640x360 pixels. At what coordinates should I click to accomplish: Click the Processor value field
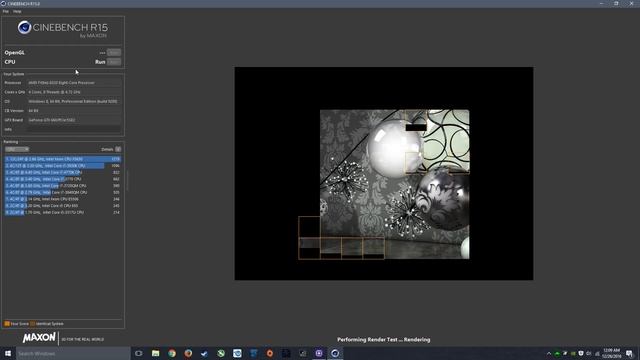click(x=74, y=83)
